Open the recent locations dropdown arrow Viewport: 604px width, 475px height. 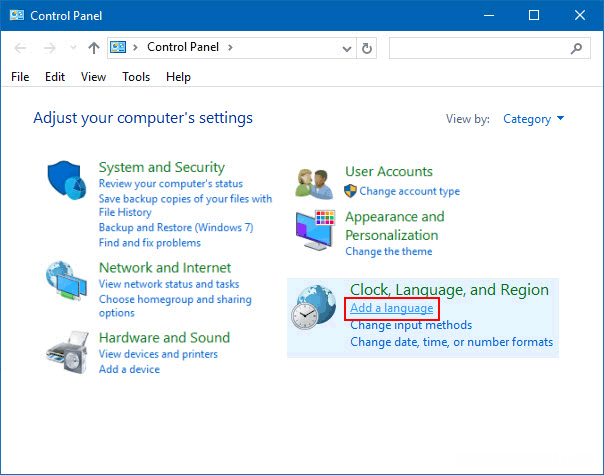point(73,48)
